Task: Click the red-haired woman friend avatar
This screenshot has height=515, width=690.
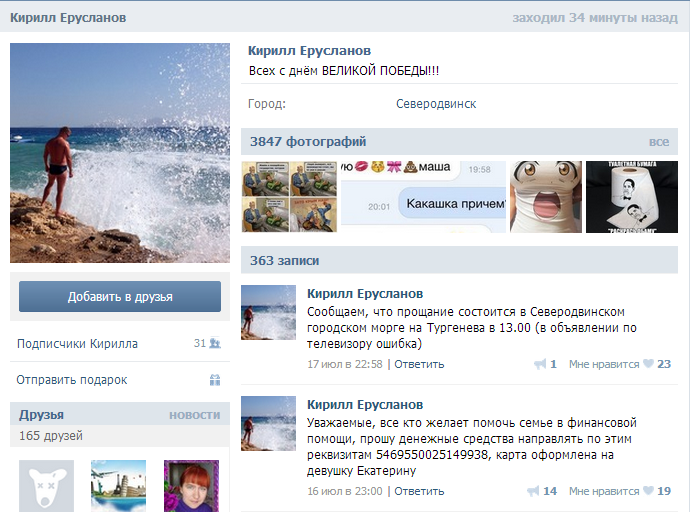Action: 191,486
